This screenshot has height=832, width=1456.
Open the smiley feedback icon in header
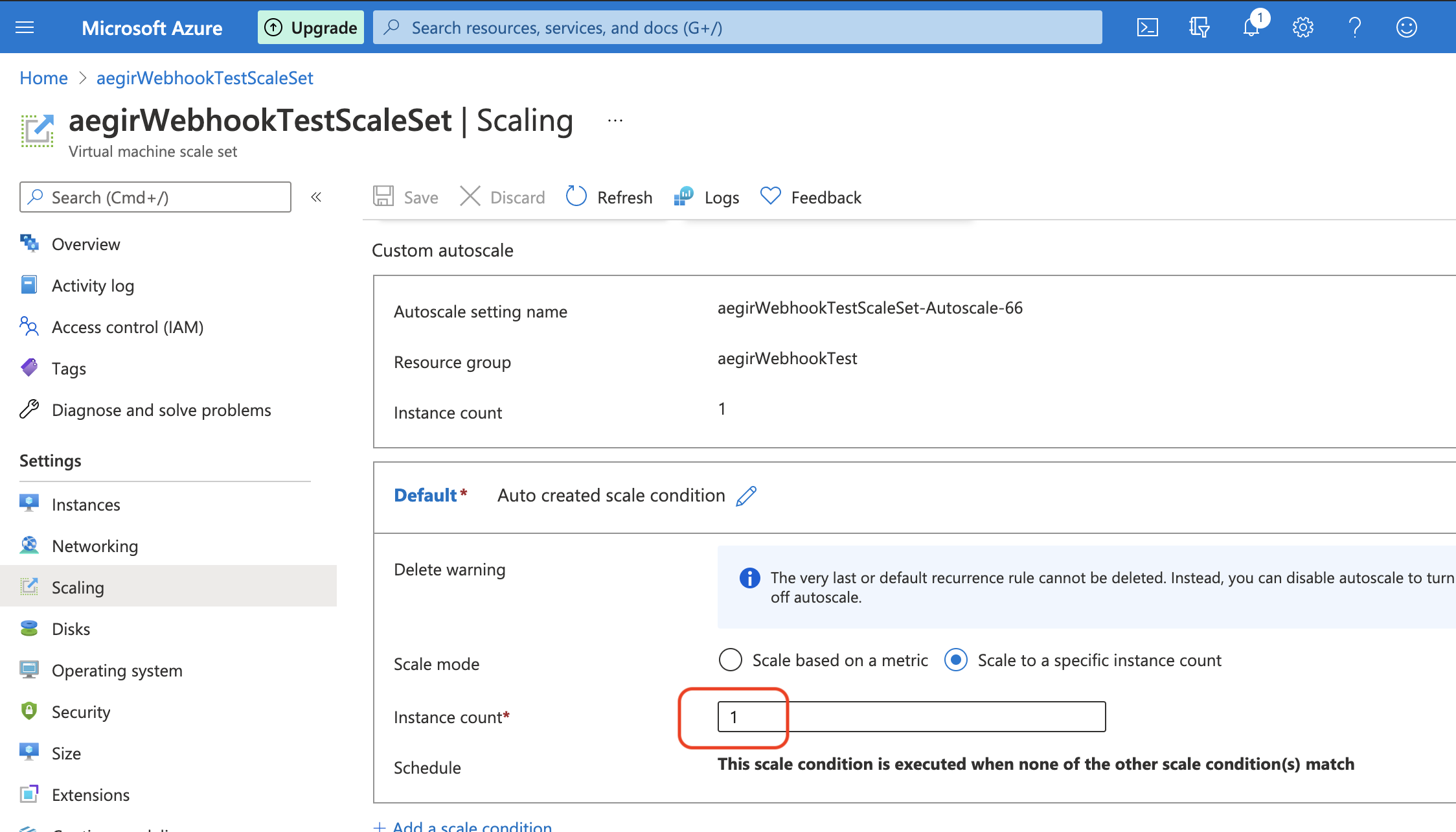coord(1406,27)
